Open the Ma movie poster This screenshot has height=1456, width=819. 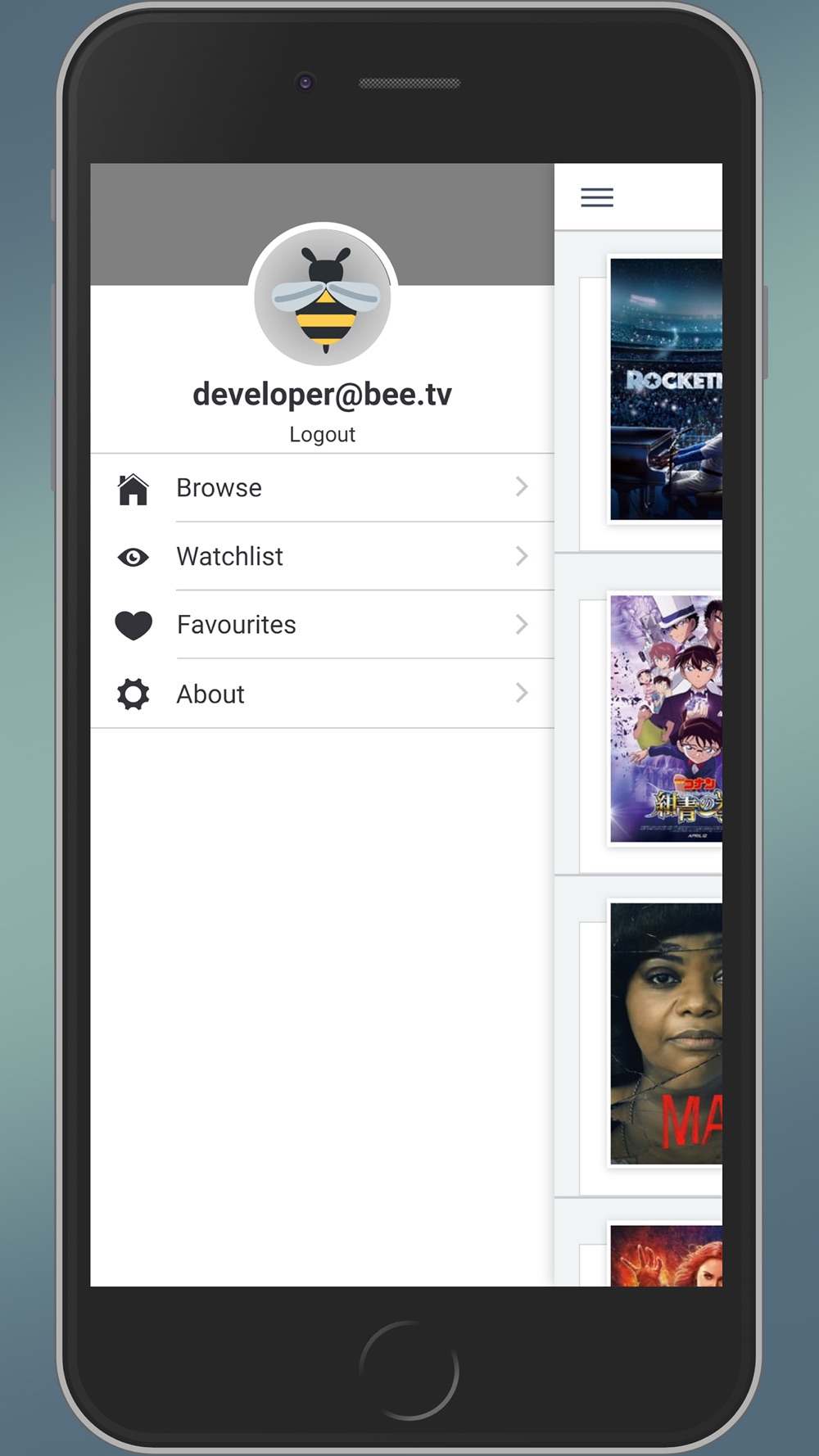click(667, 1033)
